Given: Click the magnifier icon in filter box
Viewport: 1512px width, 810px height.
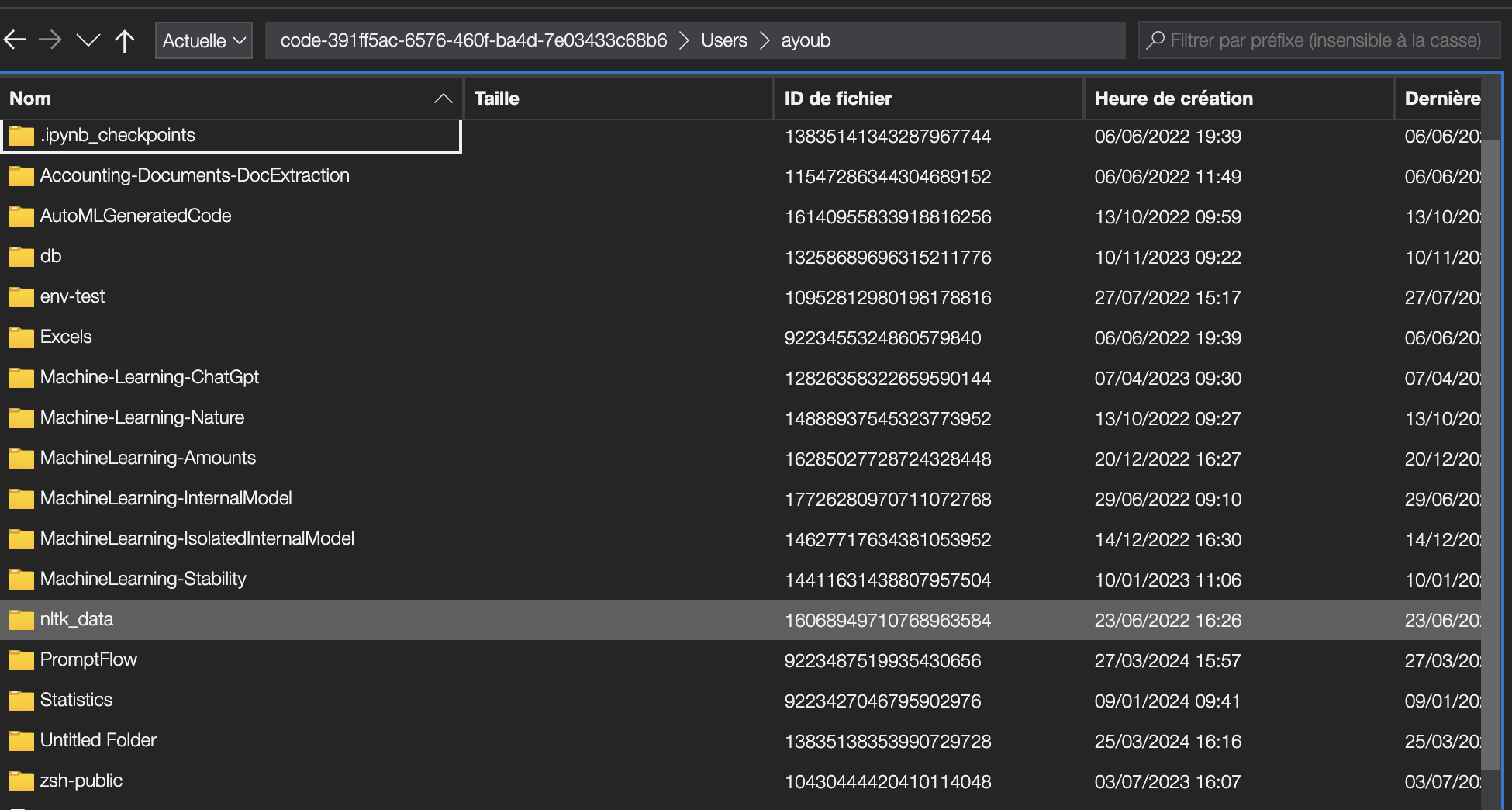Looking at the screenshot, I should (x=1155, y=40).
